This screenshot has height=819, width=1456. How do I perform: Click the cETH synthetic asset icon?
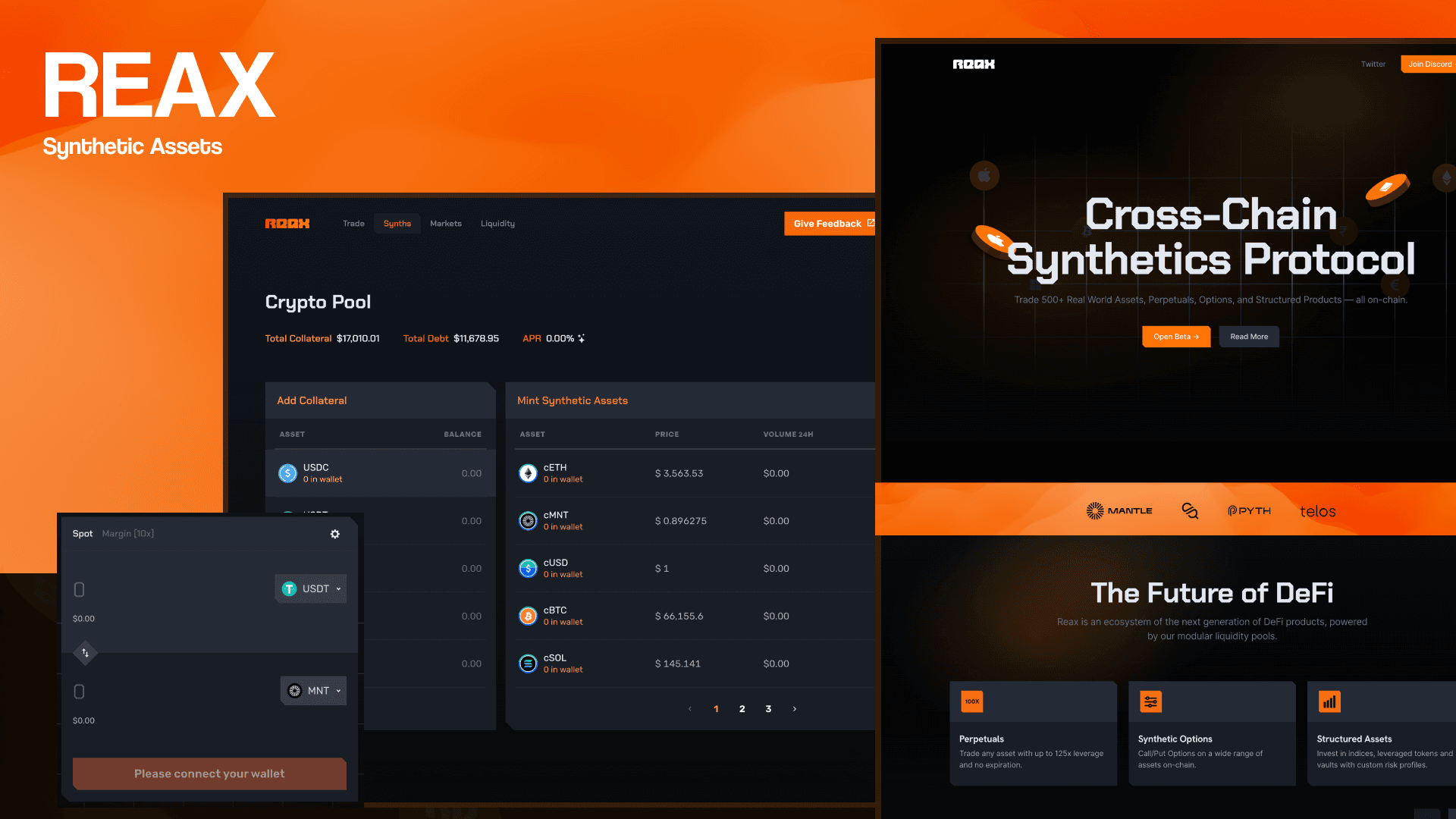(x=527, y=472)
